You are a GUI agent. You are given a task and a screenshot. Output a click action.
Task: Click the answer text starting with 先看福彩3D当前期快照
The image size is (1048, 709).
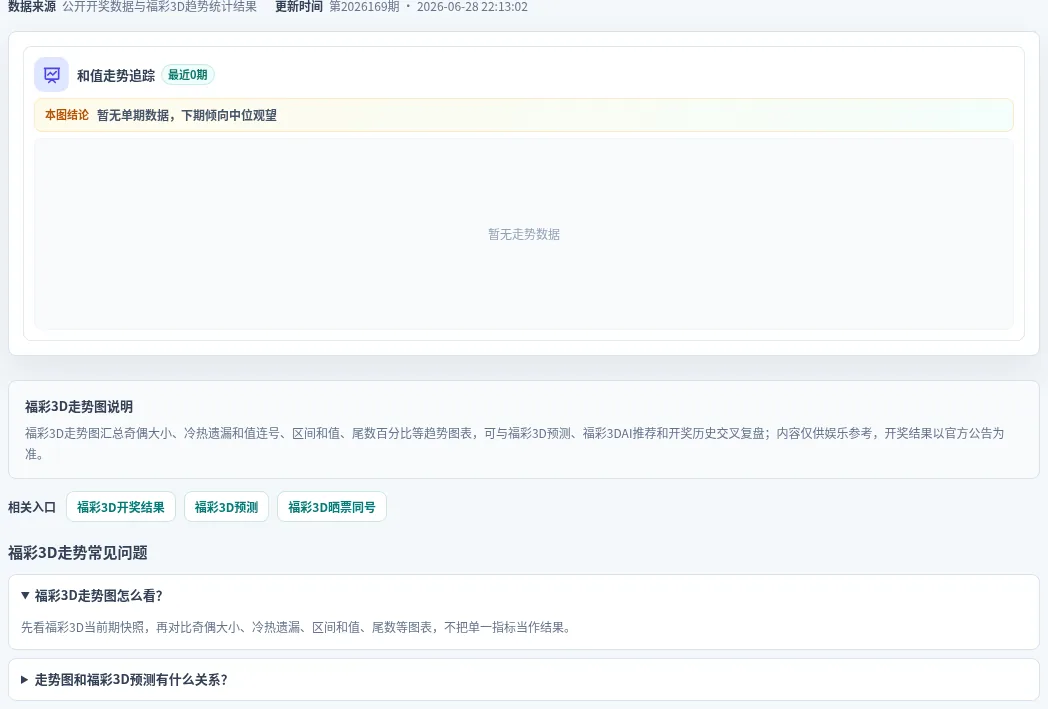click(x=298, y=627)
